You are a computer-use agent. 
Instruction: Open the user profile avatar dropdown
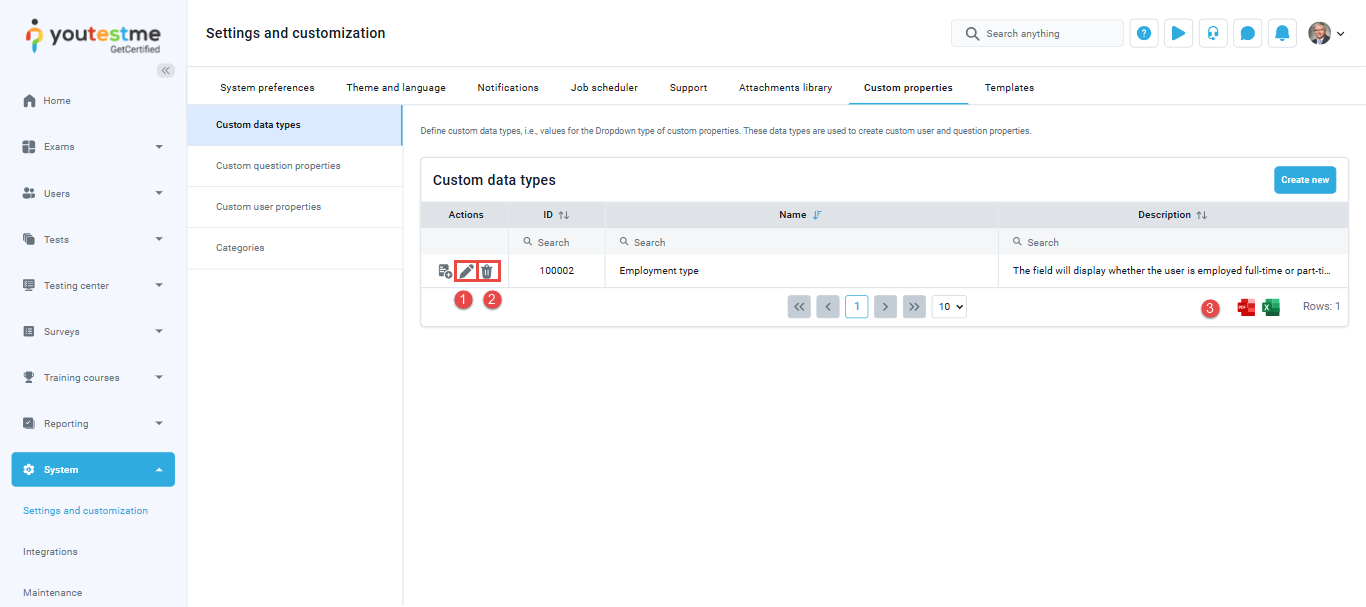click(1326, 33)
